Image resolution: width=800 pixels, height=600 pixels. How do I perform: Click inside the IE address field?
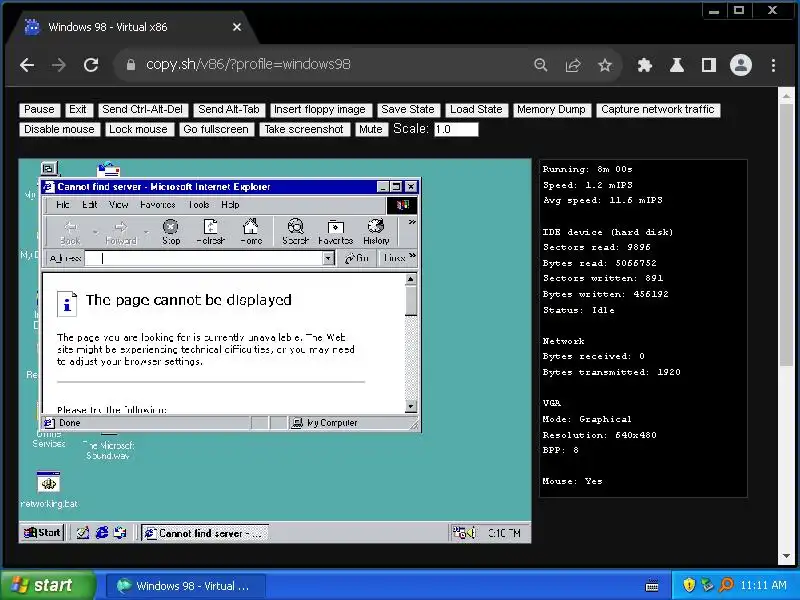click(204, 259)
